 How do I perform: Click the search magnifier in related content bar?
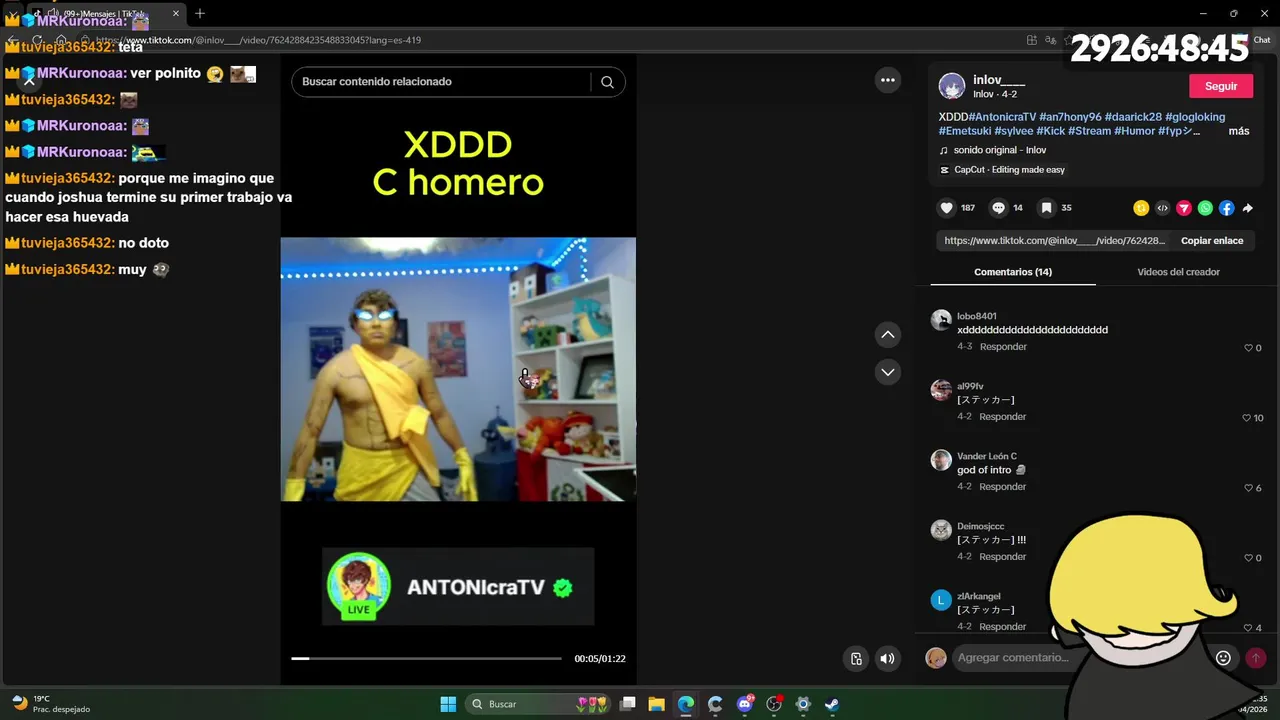coord(607,82)
